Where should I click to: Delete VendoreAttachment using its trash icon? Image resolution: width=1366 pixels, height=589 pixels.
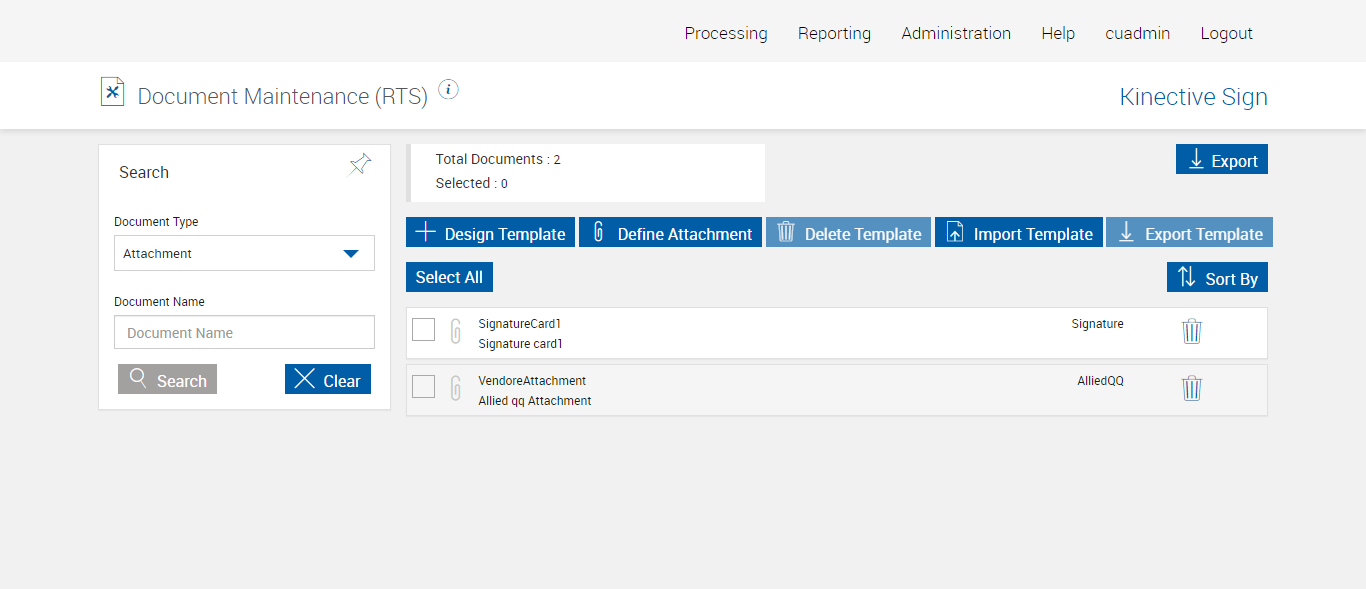[1191, 388]
